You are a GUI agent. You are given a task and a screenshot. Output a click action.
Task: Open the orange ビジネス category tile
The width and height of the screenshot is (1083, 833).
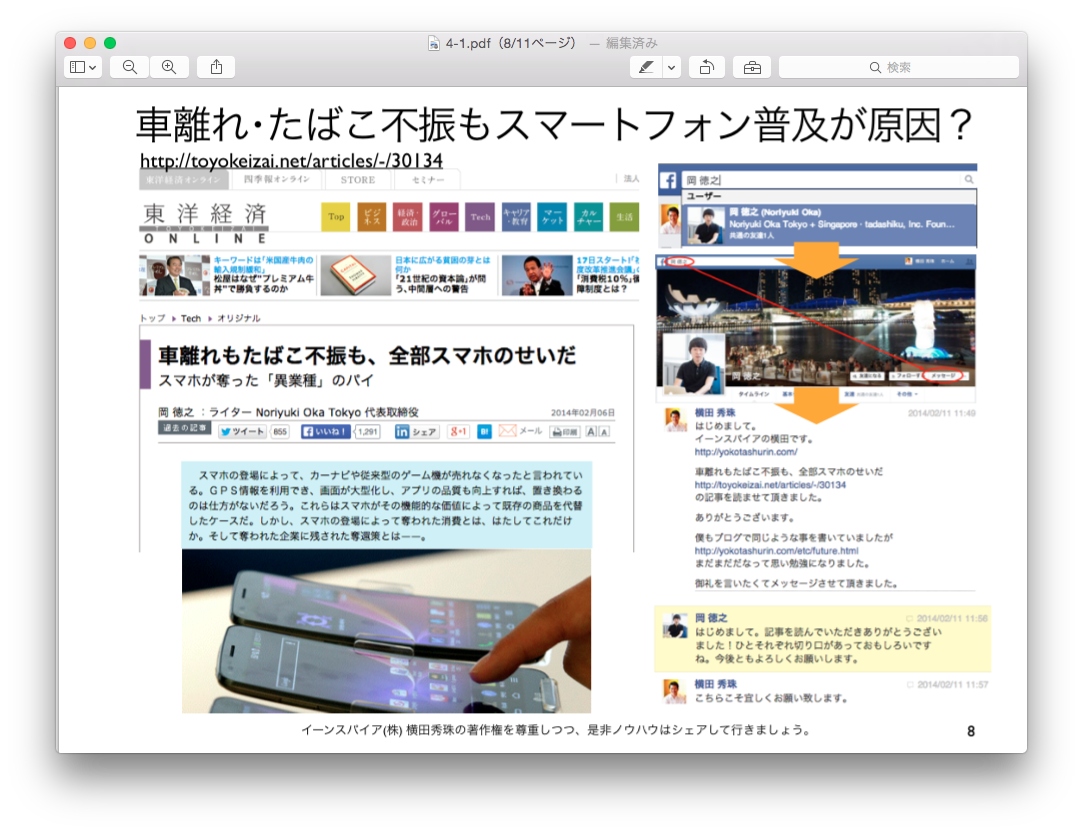(372, 217)
